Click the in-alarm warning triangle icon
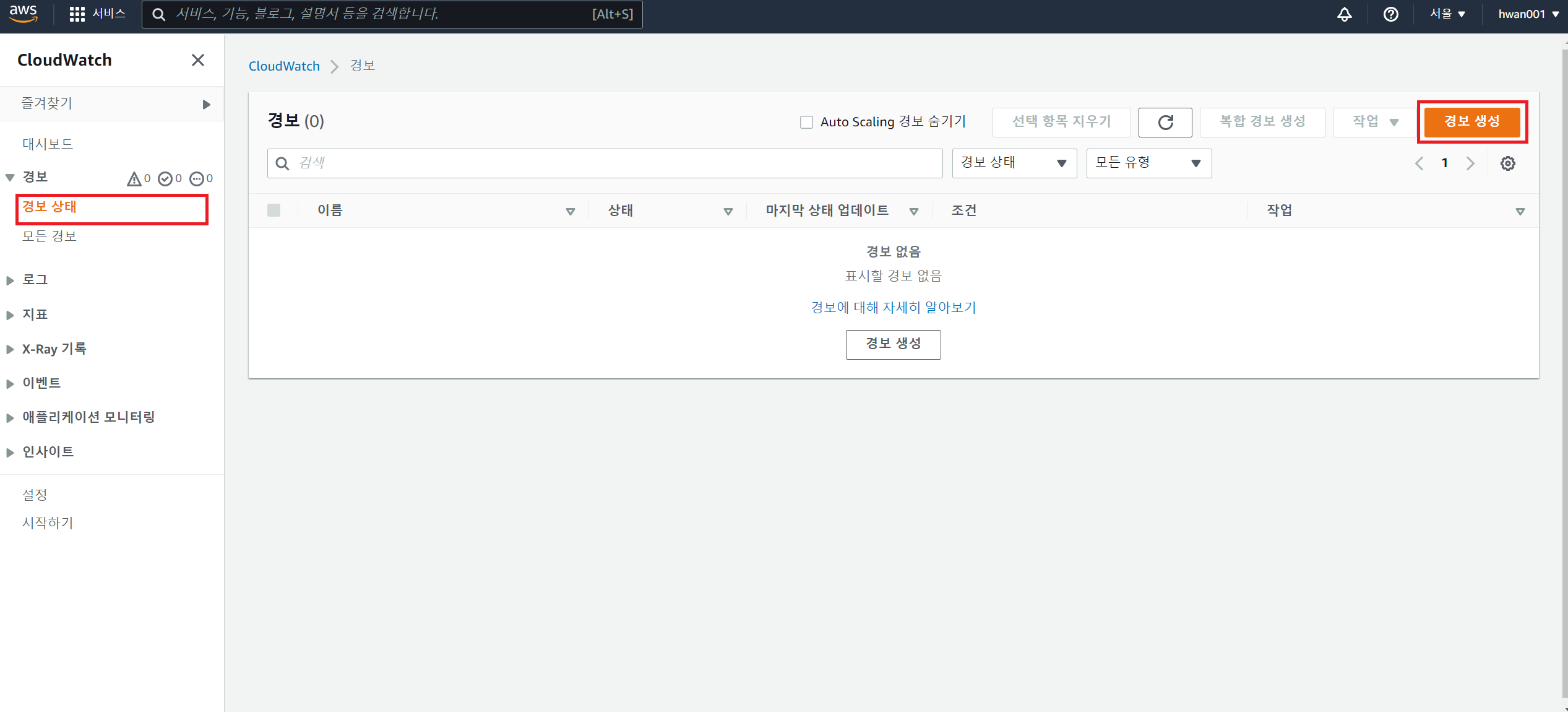 pyautogui.click(x=134, y=179)
